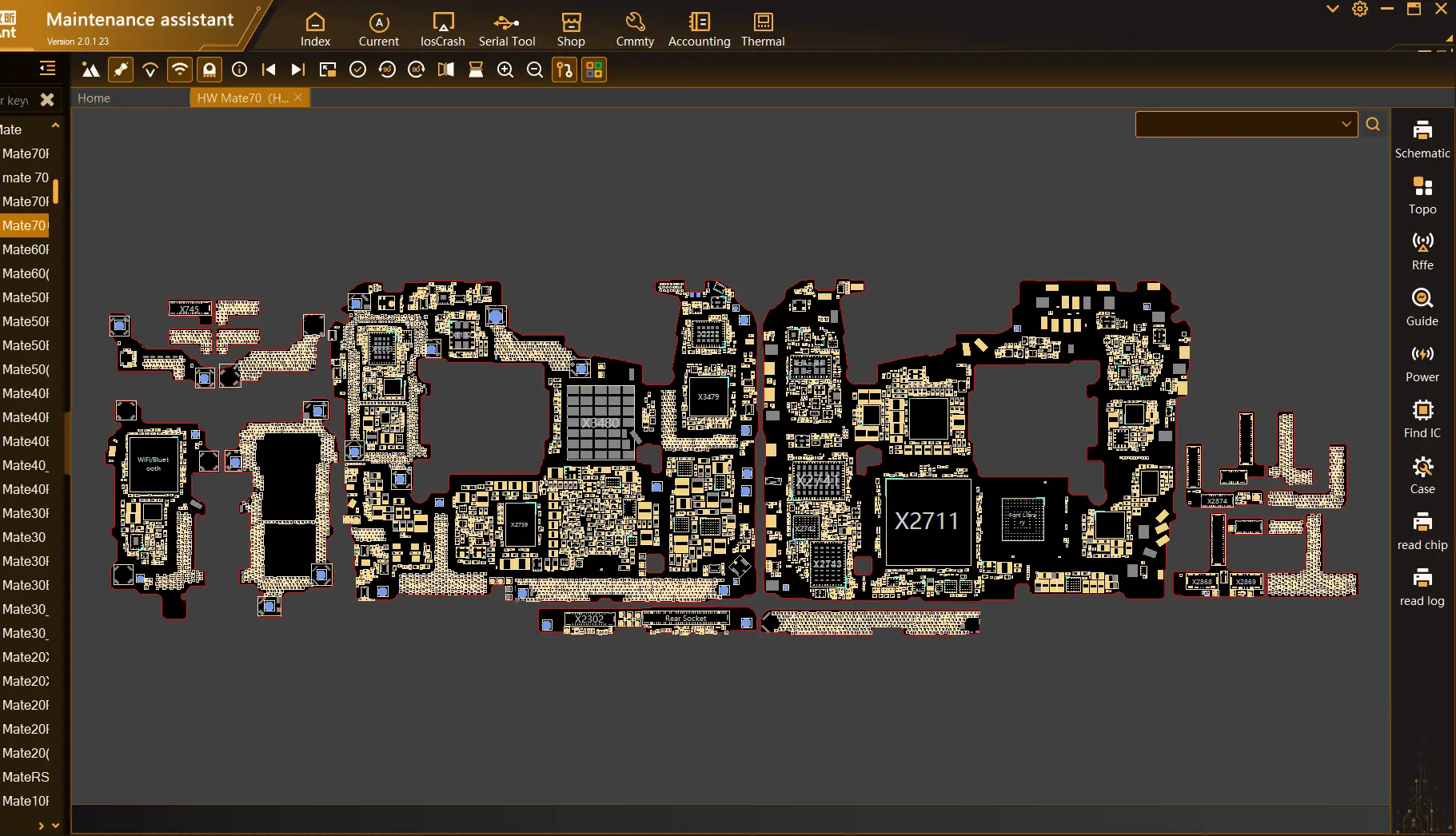
Task: Select 'Mate30' in model list
Action: (25, 537)
